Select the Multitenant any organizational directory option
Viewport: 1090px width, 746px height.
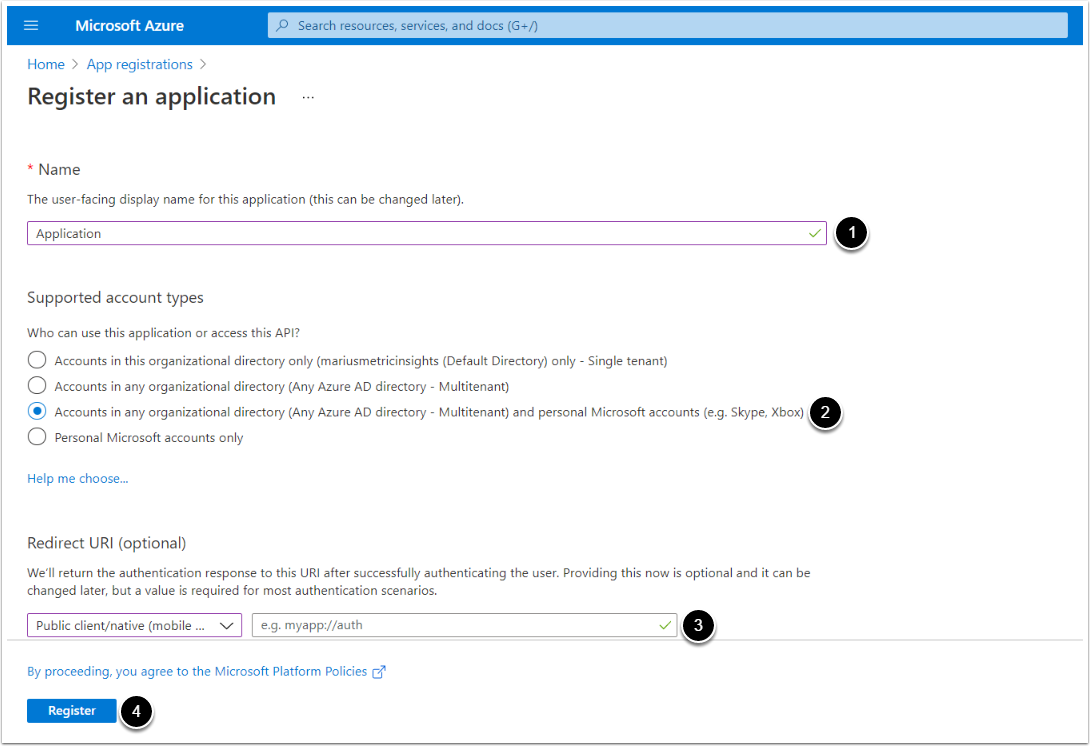tap(37, 386)
